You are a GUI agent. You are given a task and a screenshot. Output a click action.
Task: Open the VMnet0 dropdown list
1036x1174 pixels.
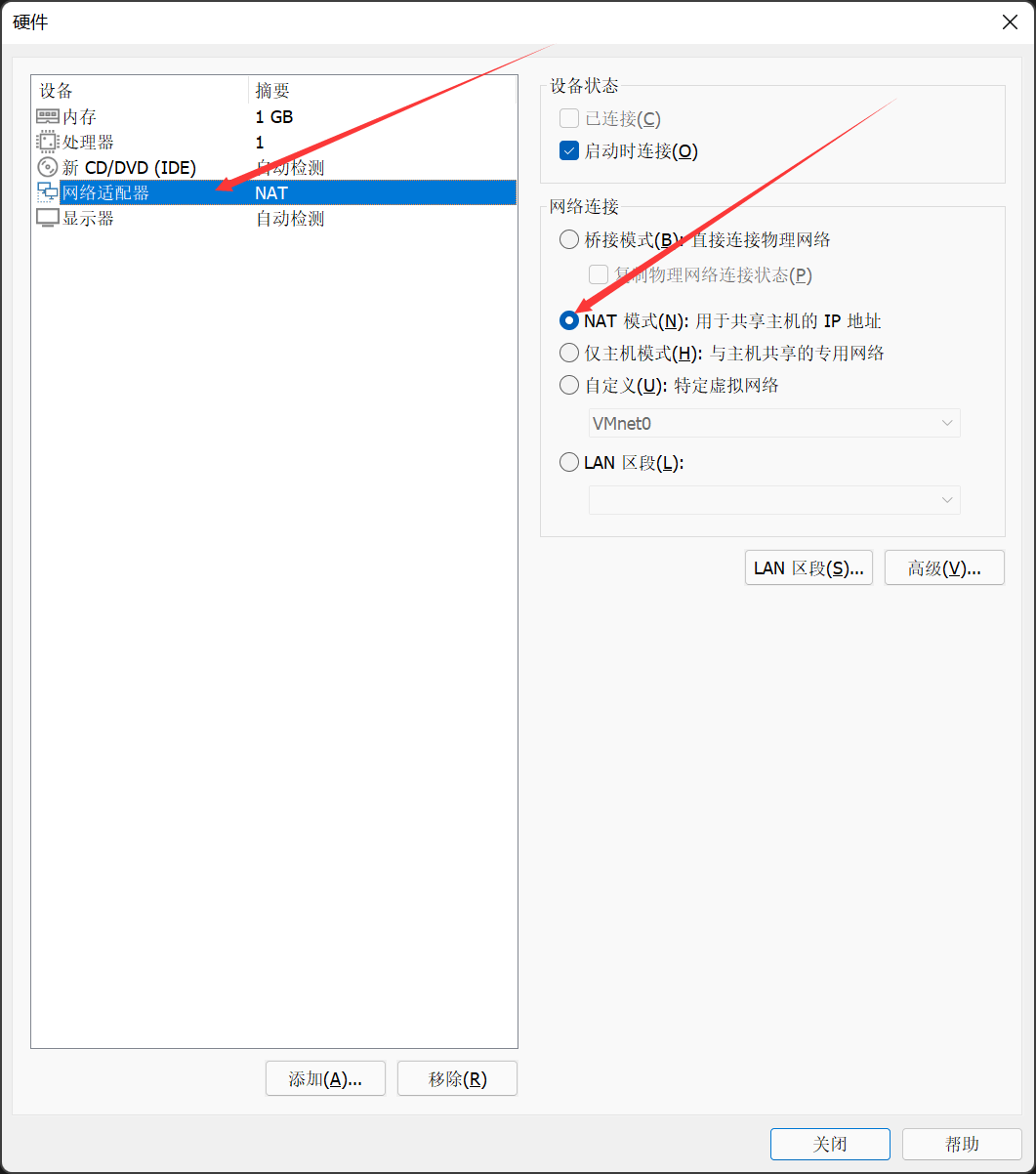coord(774,423)
